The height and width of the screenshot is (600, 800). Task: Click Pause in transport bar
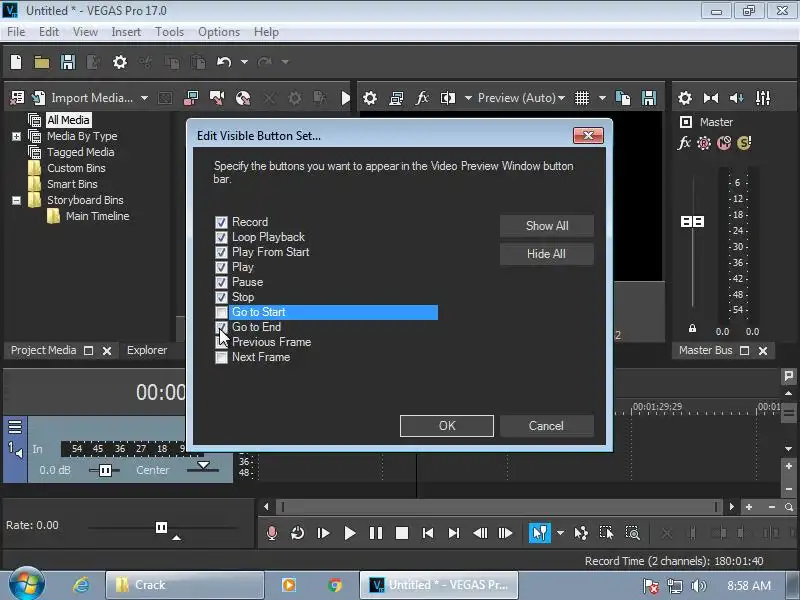point(376,533)
